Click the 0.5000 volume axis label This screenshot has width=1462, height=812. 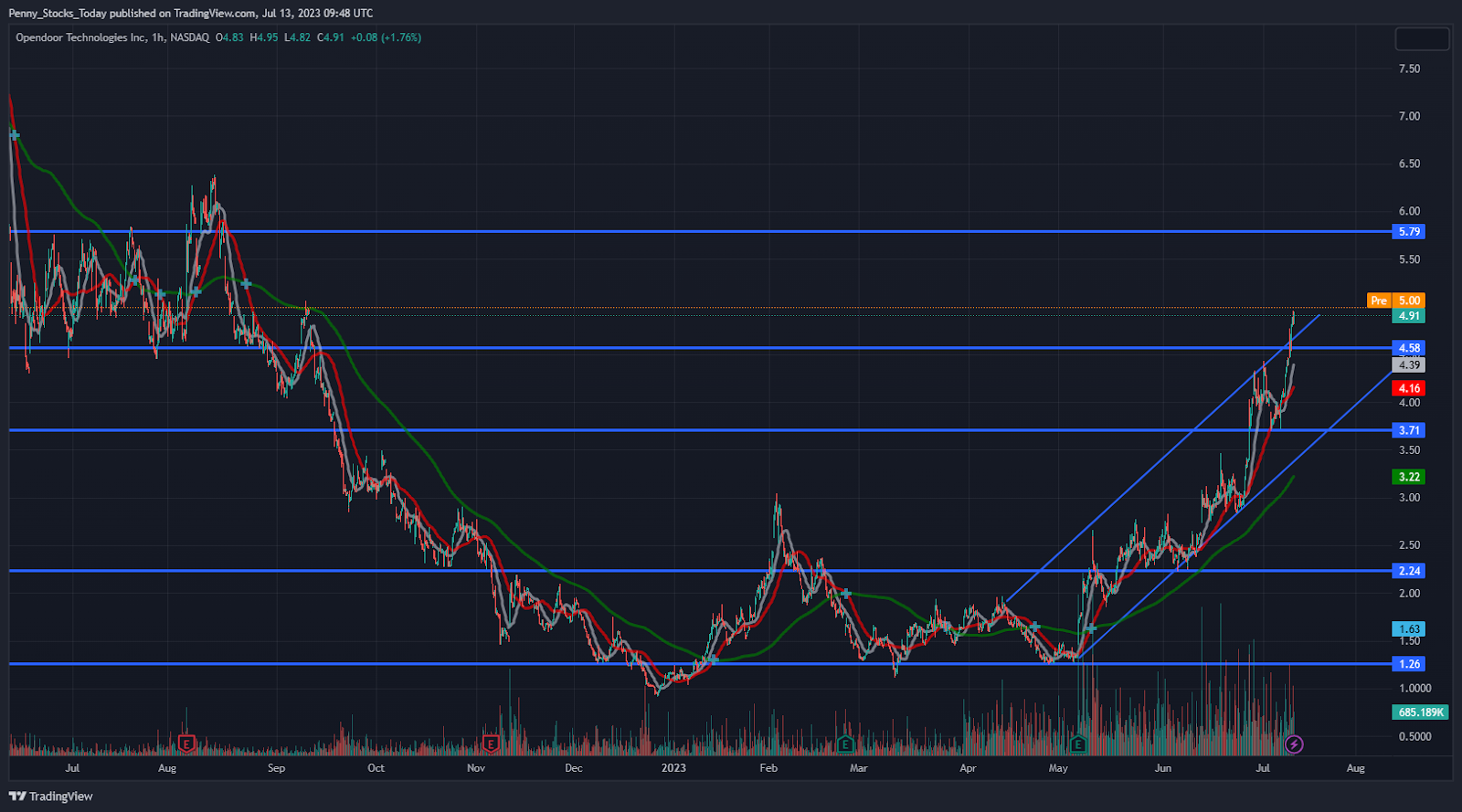coord(1414,736)
